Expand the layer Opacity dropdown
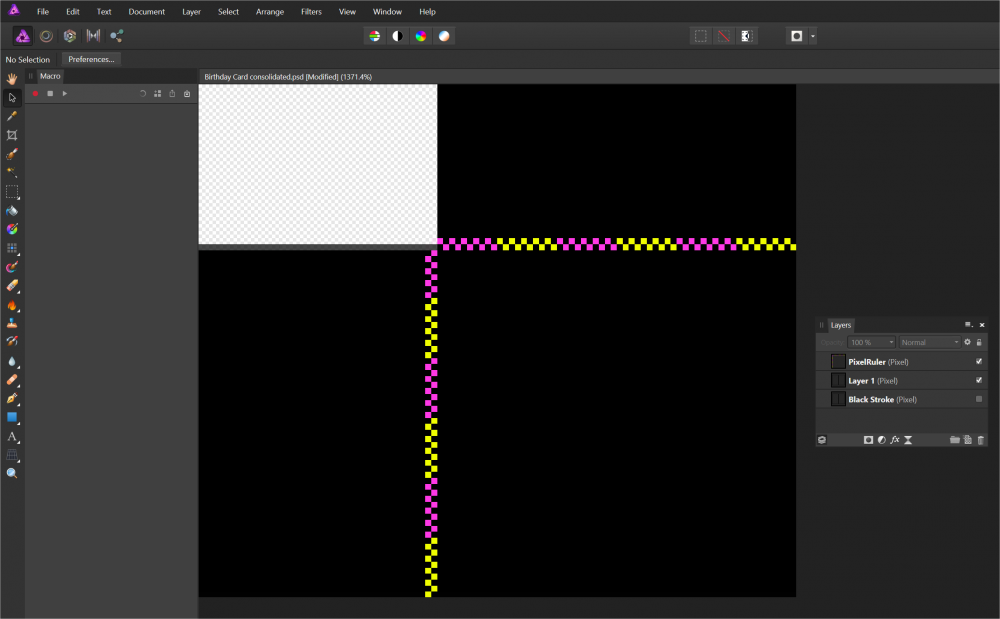Viewport: 1000px width, 619px height. pyautogui.click(x=871, y=342)
